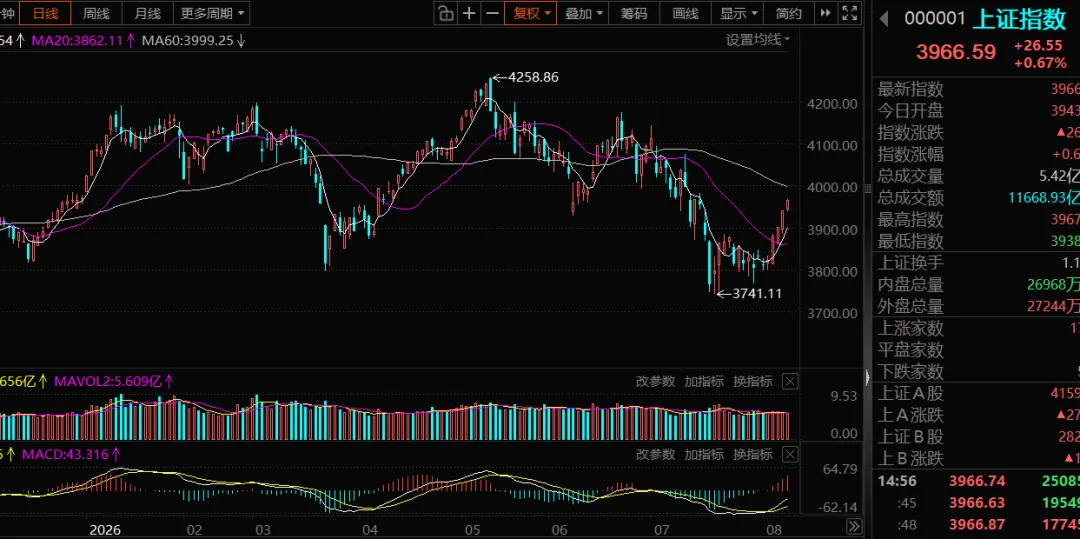Viewport: 1080px width, 539px height.
Task: Click double chevron icon at trade list bottom
Action: [853, 527]
